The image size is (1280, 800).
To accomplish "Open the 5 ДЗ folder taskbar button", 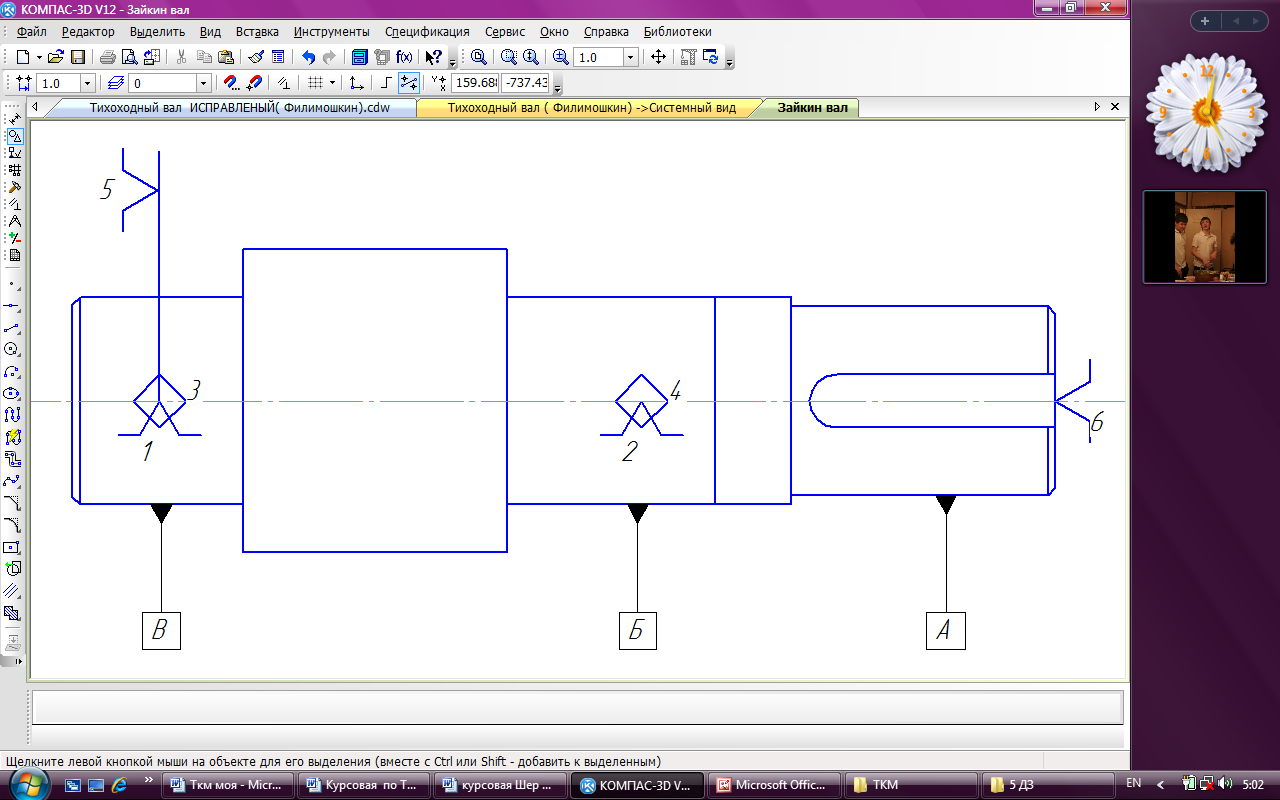I will (1046, 785).
